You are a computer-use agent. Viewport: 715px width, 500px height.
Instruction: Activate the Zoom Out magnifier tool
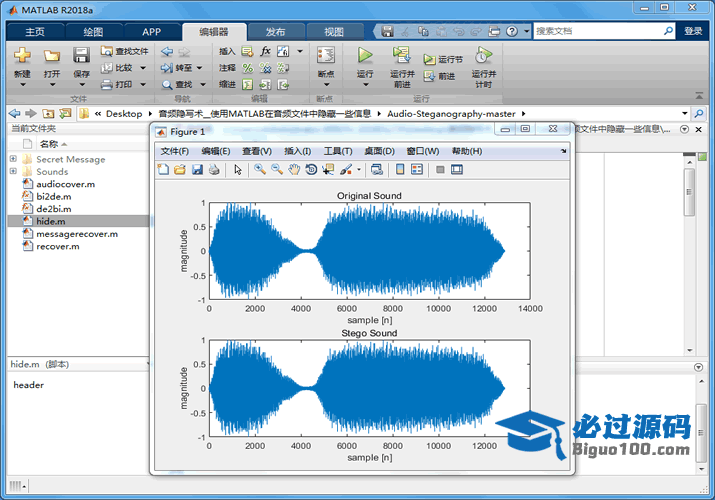(x=277, y=170)
